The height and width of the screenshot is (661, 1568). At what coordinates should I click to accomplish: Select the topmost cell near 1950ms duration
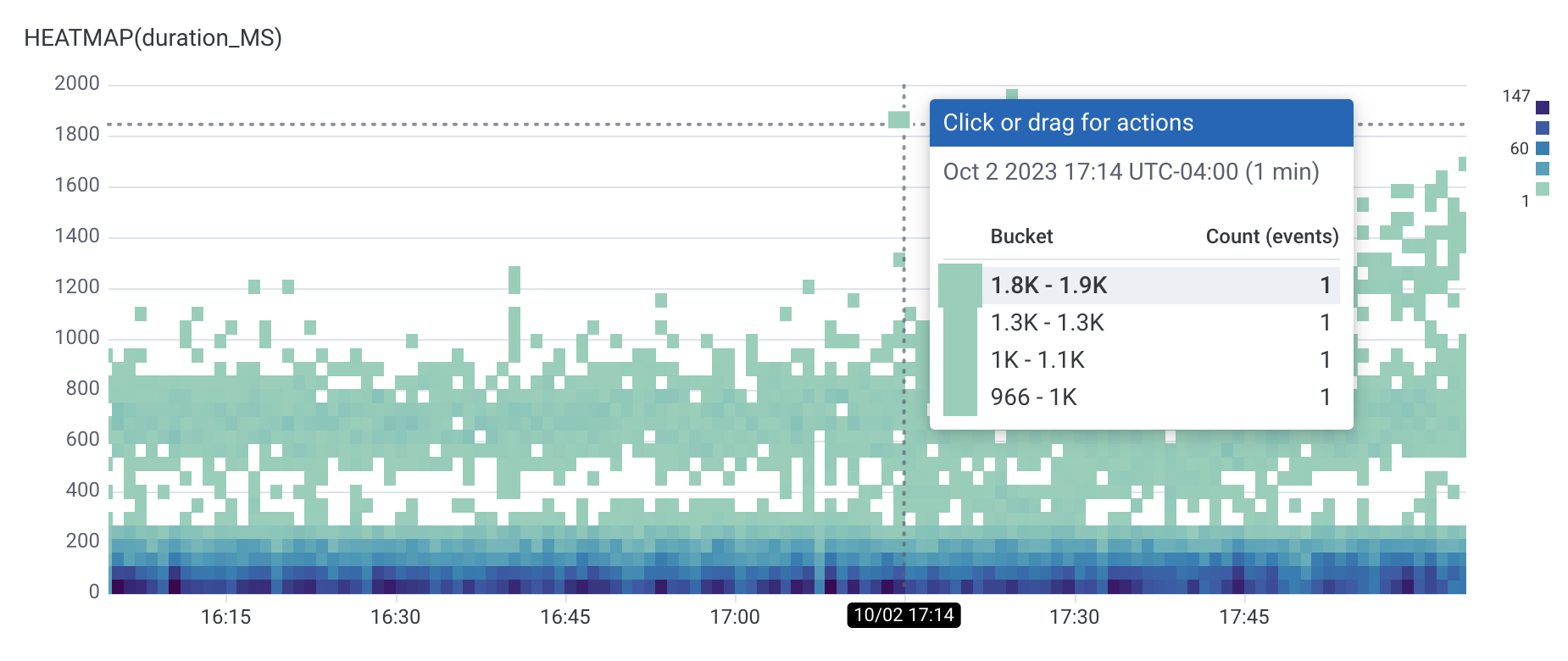pyautogui.click(x=1012, y=93)
